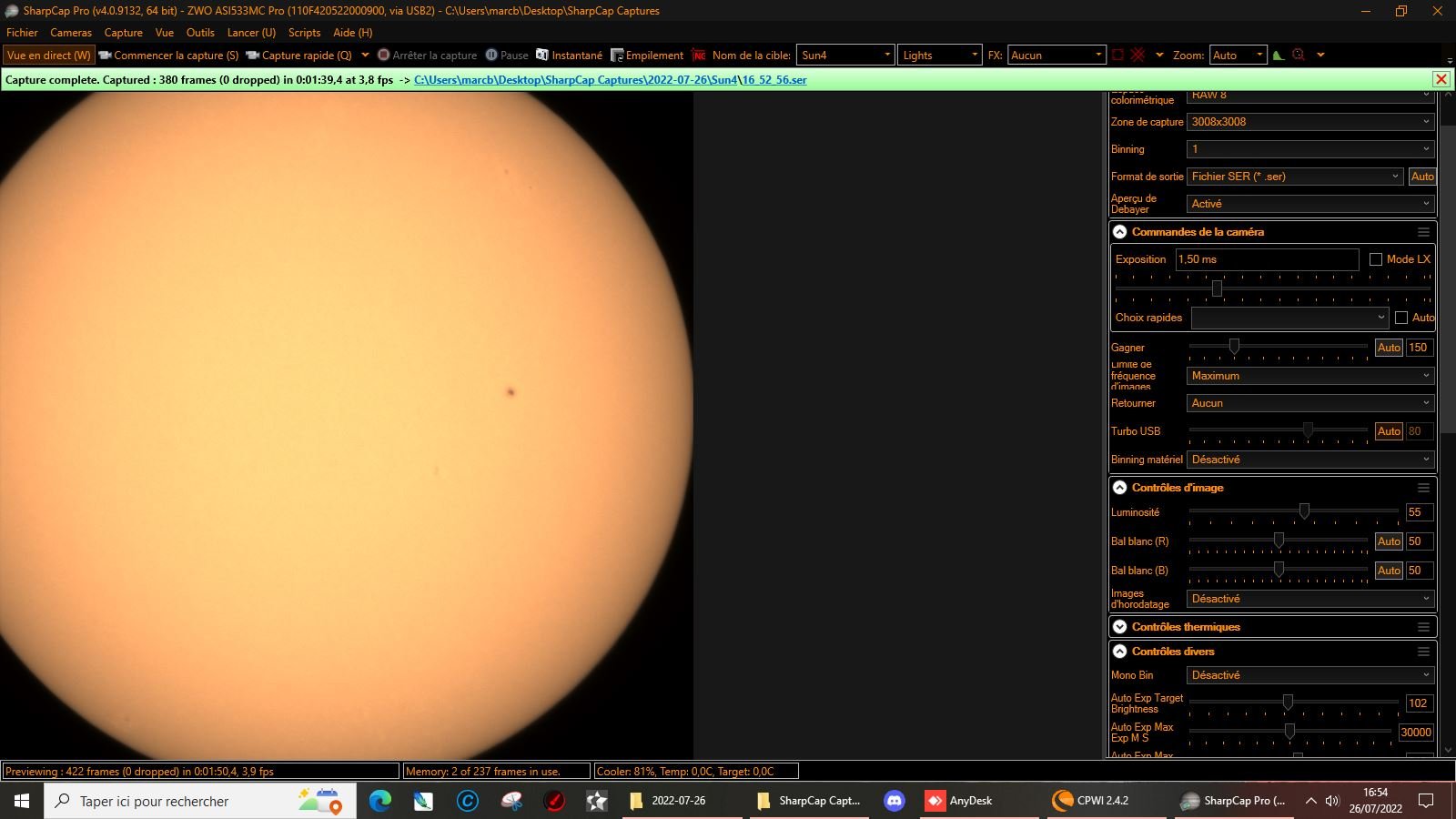Click the Exposition slider handle
This screenshot has height=819, width=1456.
pyautogui.click(x=1217, y=288)
